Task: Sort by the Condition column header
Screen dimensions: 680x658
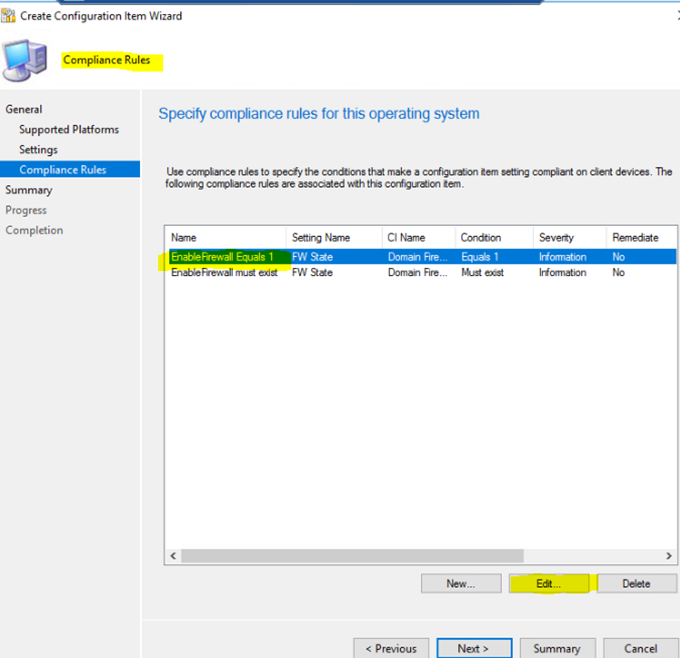Action: point(494,238)
